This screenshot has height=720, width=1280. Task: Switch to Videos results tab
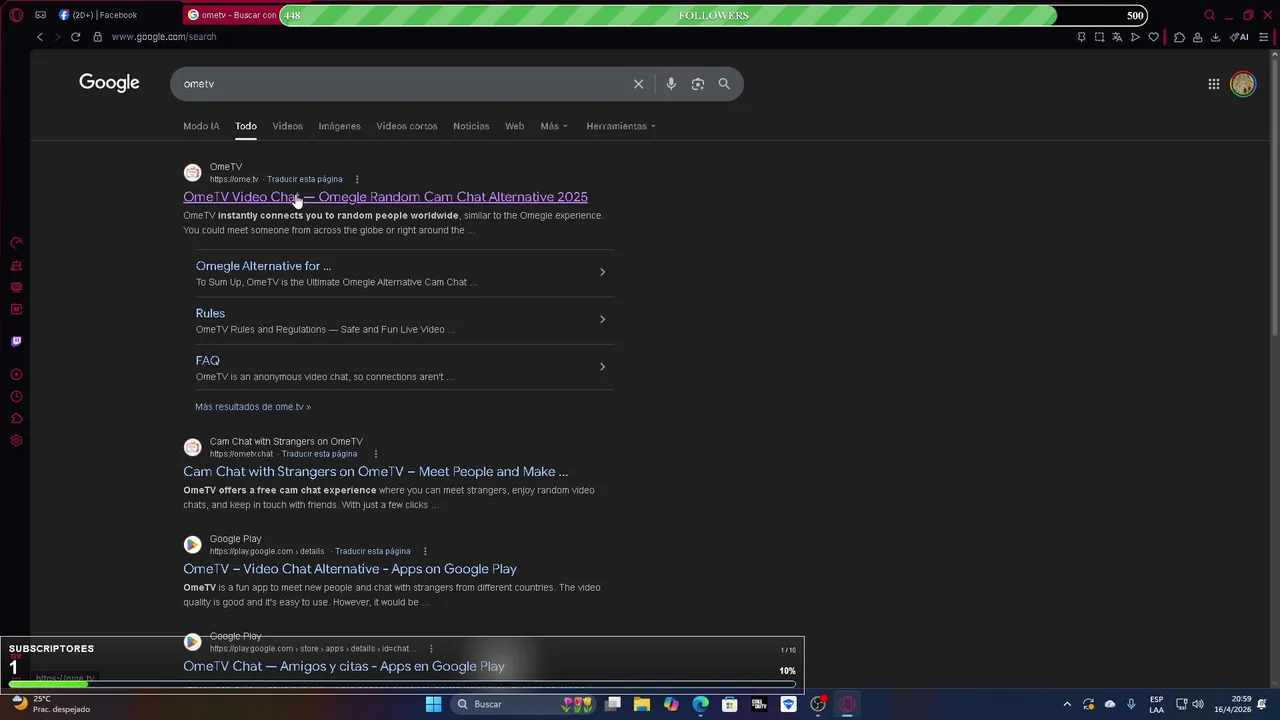coord(287,126)
